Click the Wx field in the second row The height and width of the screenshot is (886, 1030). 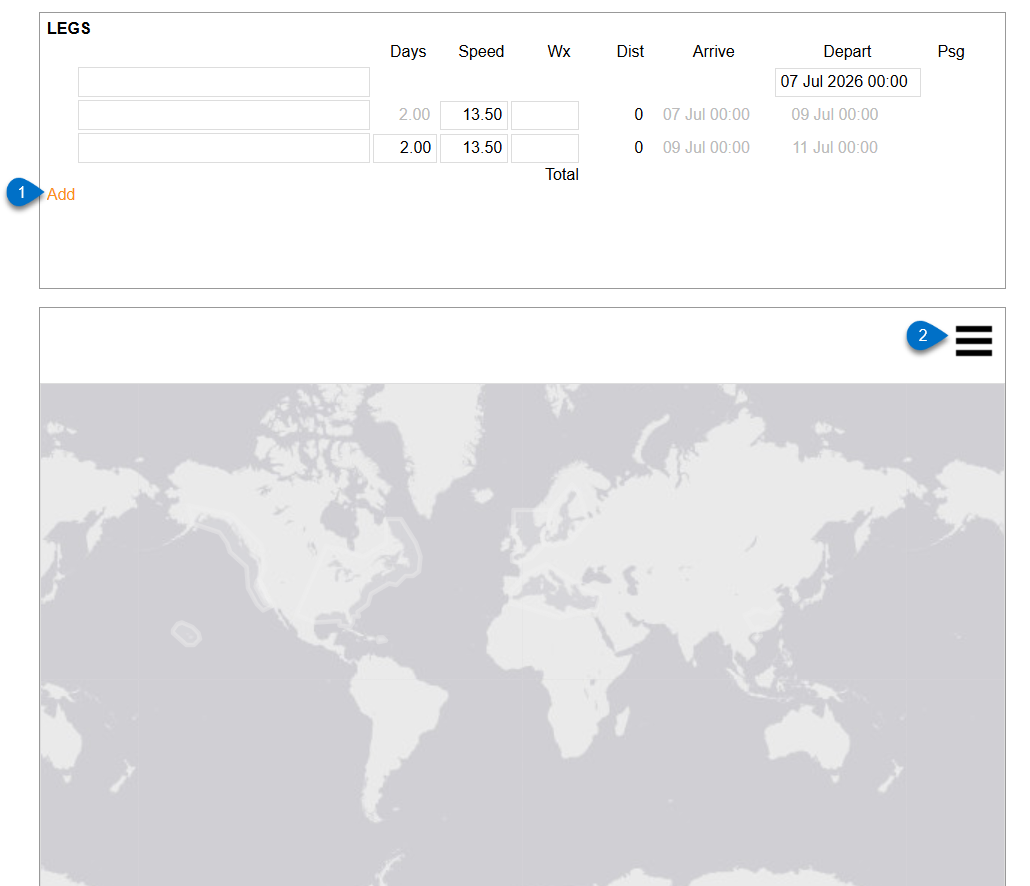click(x=545, y=115)
